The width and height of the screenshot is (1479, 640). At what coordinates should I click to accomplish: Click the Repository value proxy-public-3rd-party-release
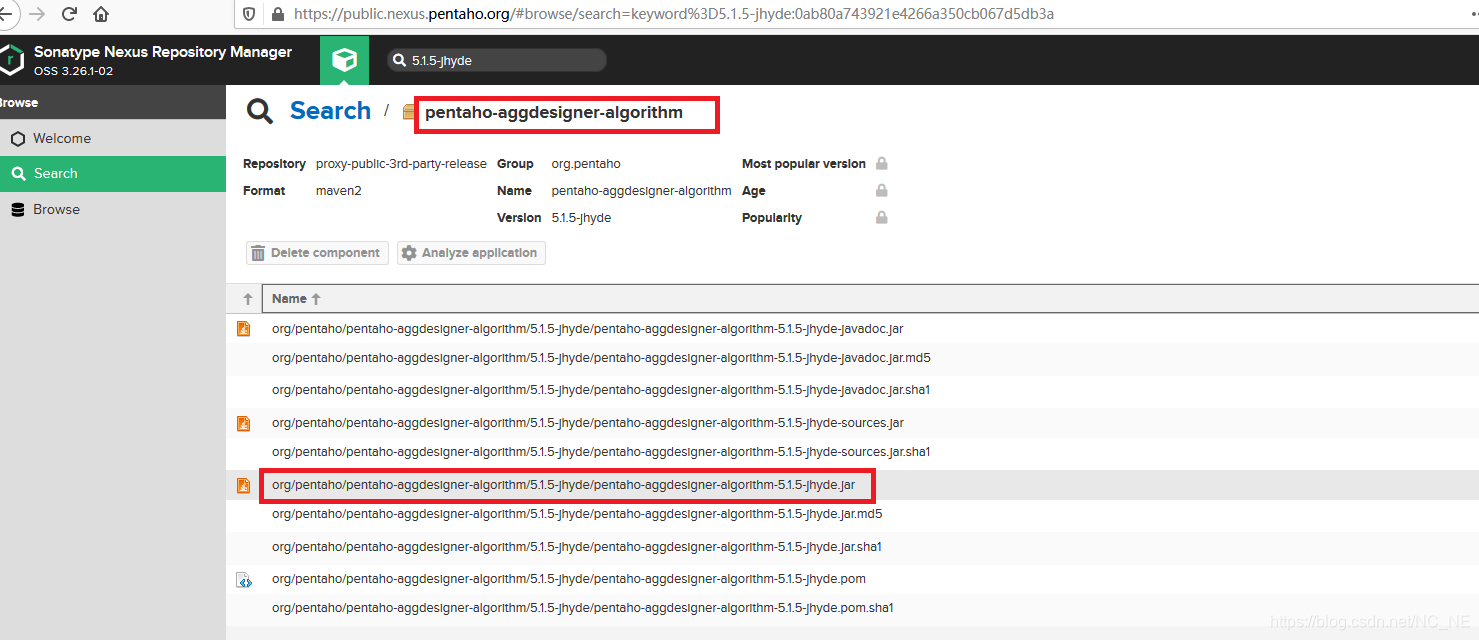[401, 164]
